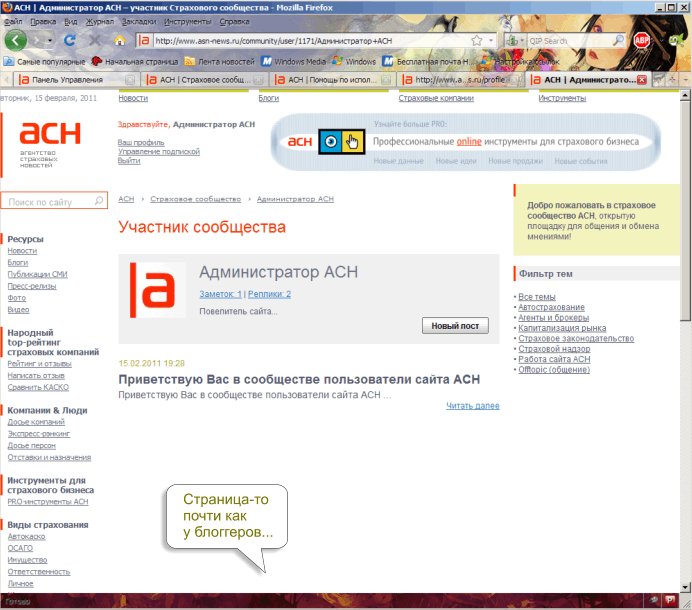Open the address bar history dropdown
The height and width of the screenshot is (610, 692).
[492, 41]
